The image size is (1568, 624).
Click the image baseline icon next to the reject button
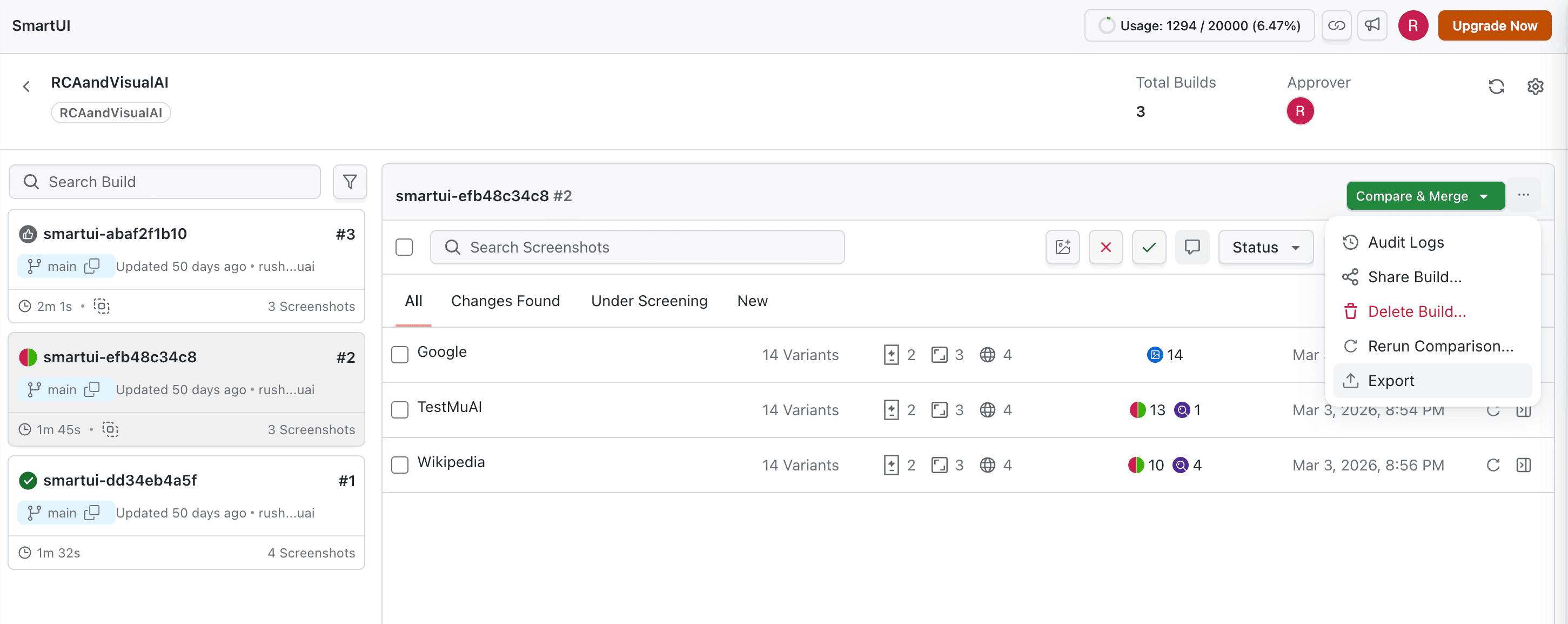pos(1063,248)
